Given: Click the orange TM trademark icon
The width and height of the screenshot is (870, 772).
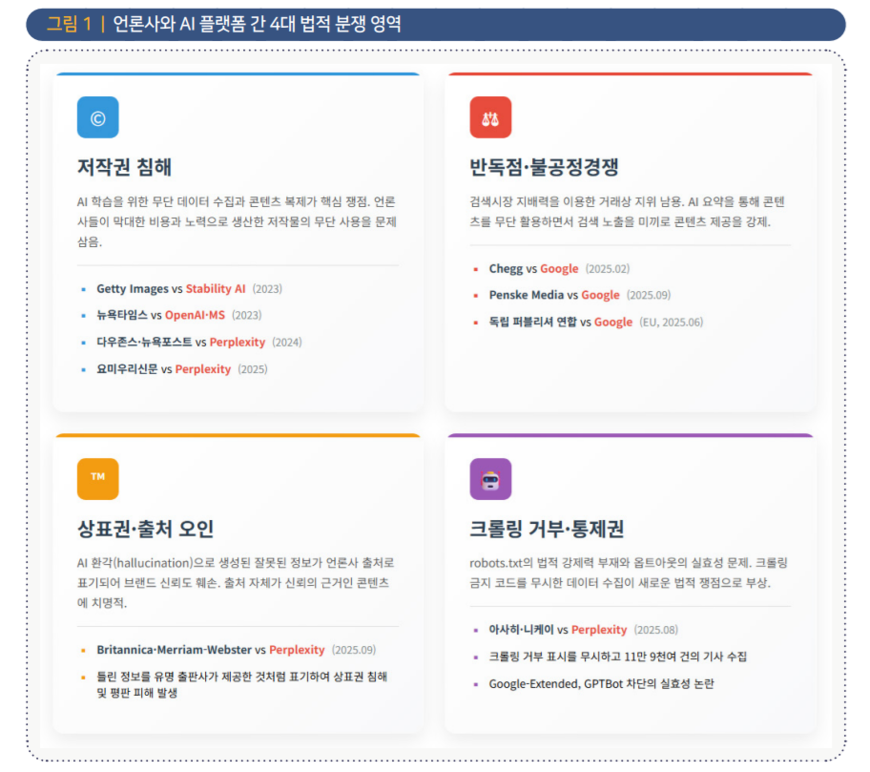Looking at the screenshot, I should coord(98,478).
